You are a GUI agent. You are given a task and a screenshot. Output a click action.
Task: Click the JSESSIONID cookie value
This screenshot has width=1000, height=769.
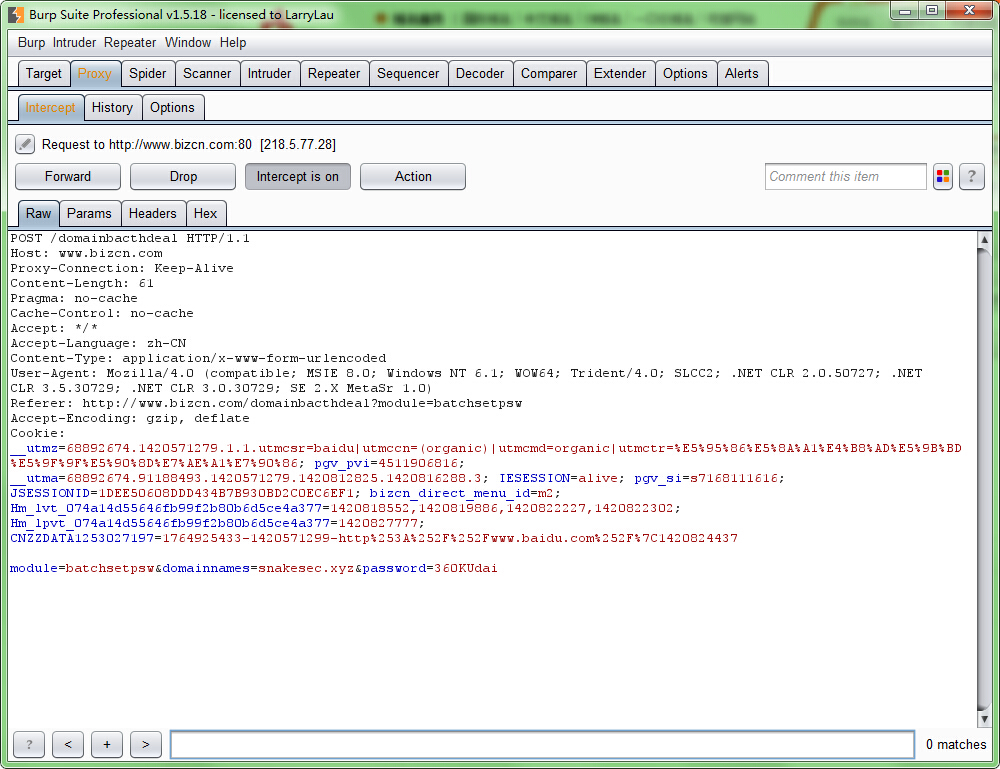(x=226, y=493)
